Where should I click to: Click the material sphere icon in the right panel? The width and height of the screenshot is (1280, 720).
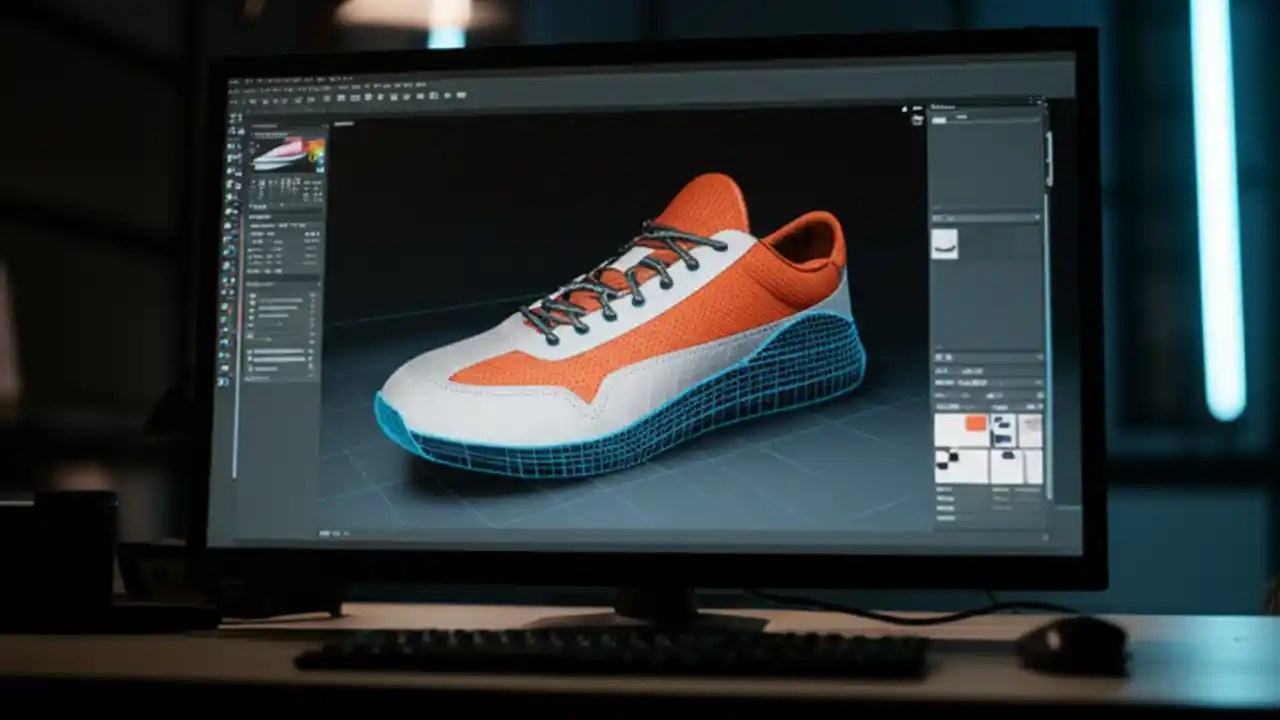coord(947,245)
